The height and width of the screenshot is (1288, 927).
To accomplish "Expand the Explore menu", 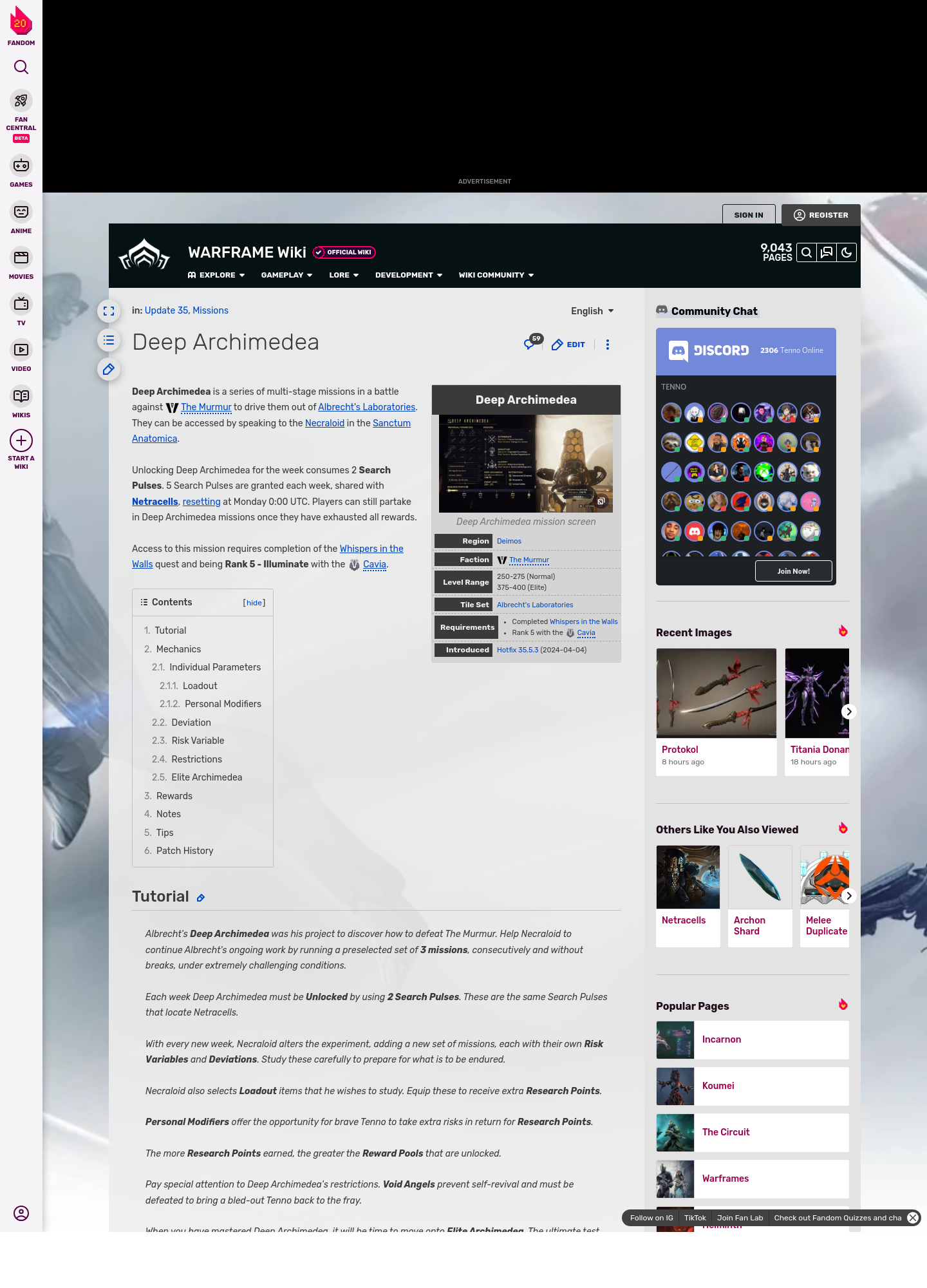I will pyautogui.click(x=216, y=275).
